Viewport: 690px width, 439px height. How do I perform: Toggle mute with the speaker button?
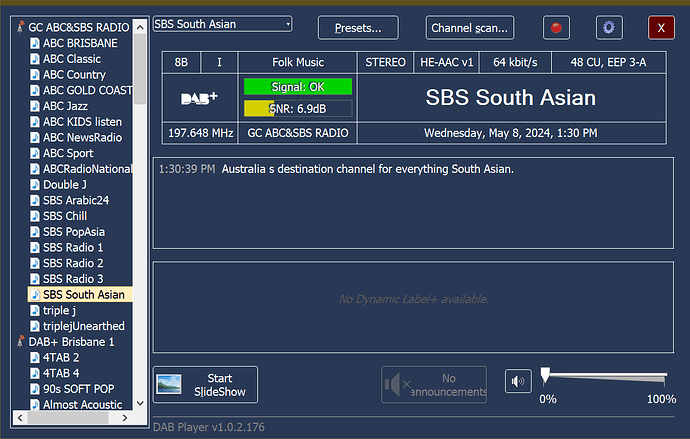point(518,382)
